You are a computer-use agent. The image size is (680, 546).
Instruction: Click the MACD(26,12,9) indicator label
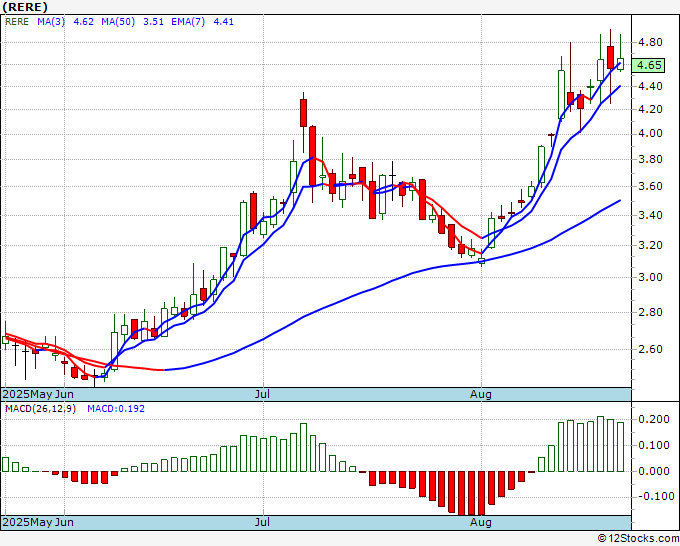[40, 409]
